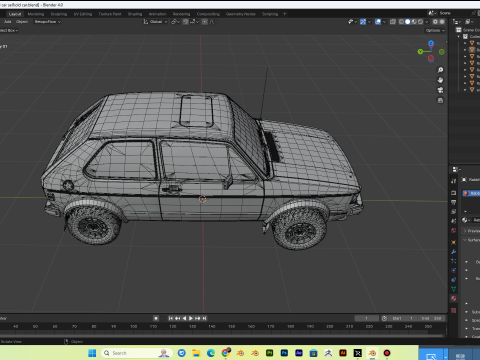Switch to solid viewport shading
Image resolution: width=480 pixels, height=360 pixels.
point(407,22)
